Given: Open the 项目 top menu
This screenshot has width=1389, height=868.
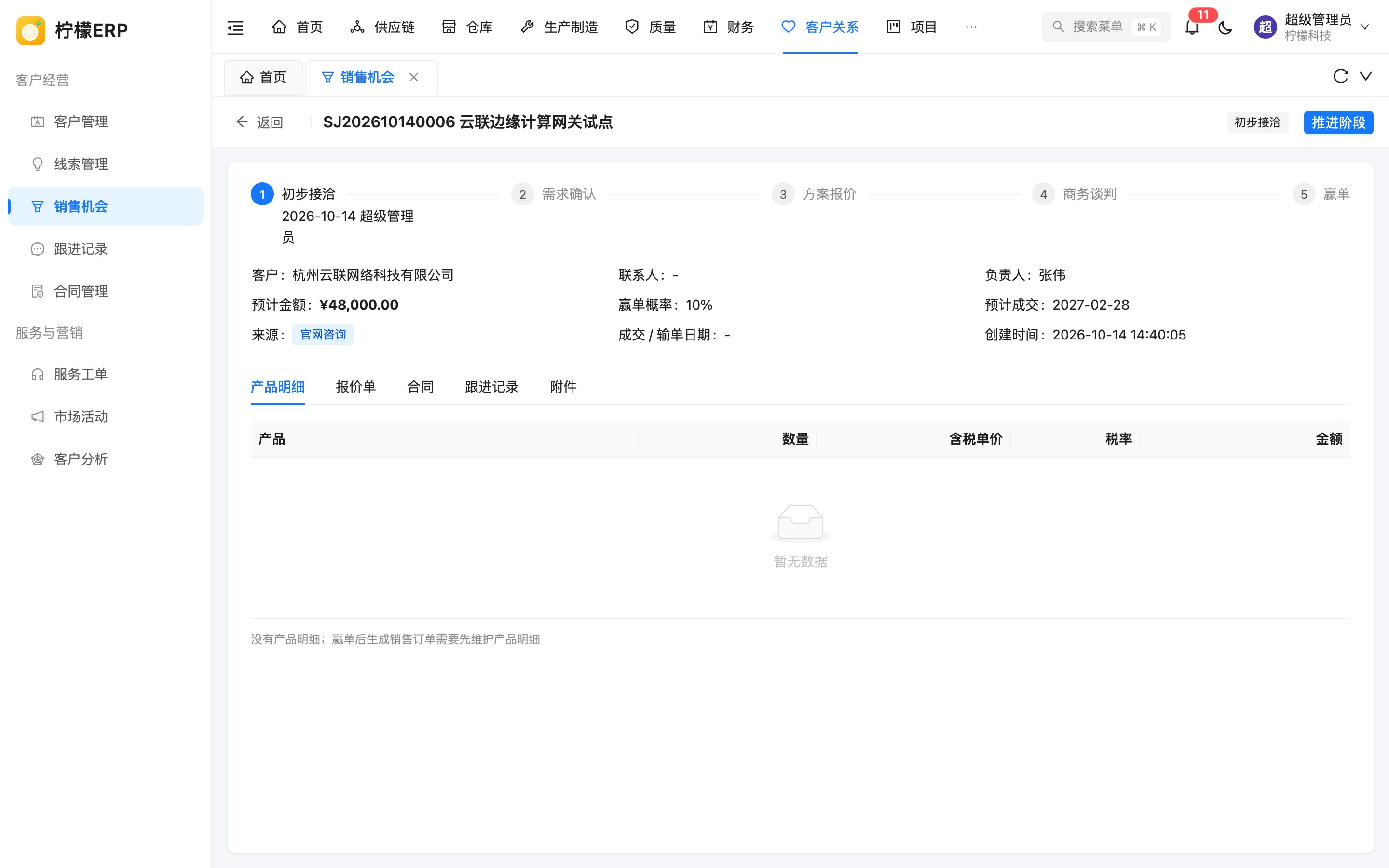Looking at the screenshot, I should (x=912, y=27).
